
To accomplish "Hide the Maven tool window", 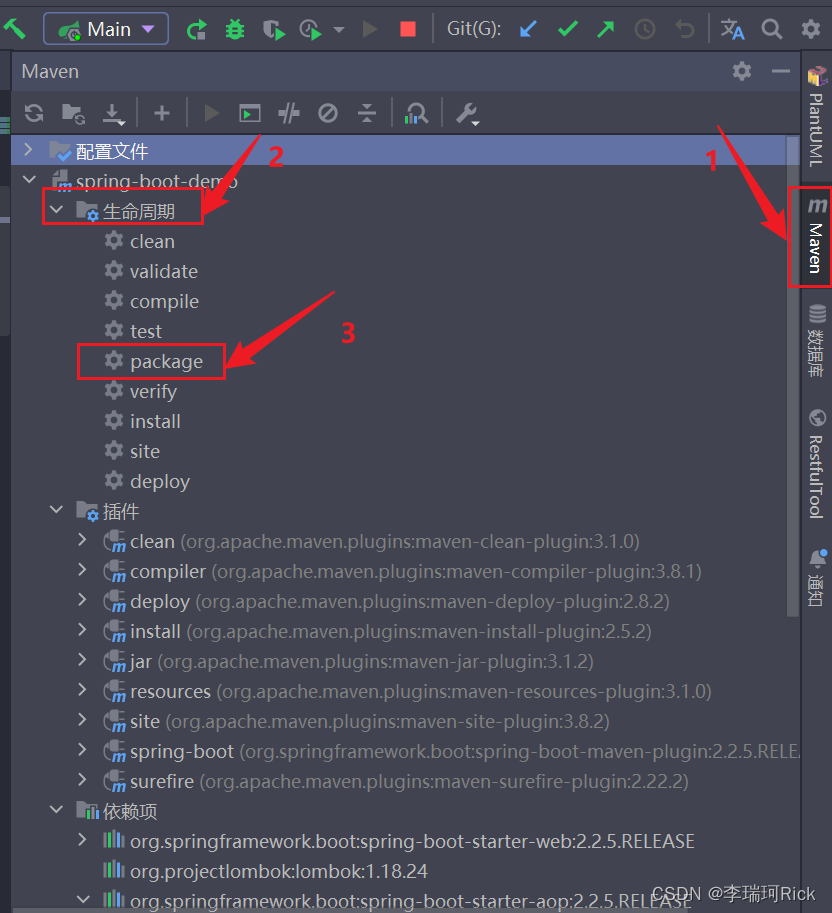I will [x=781, y=71].
